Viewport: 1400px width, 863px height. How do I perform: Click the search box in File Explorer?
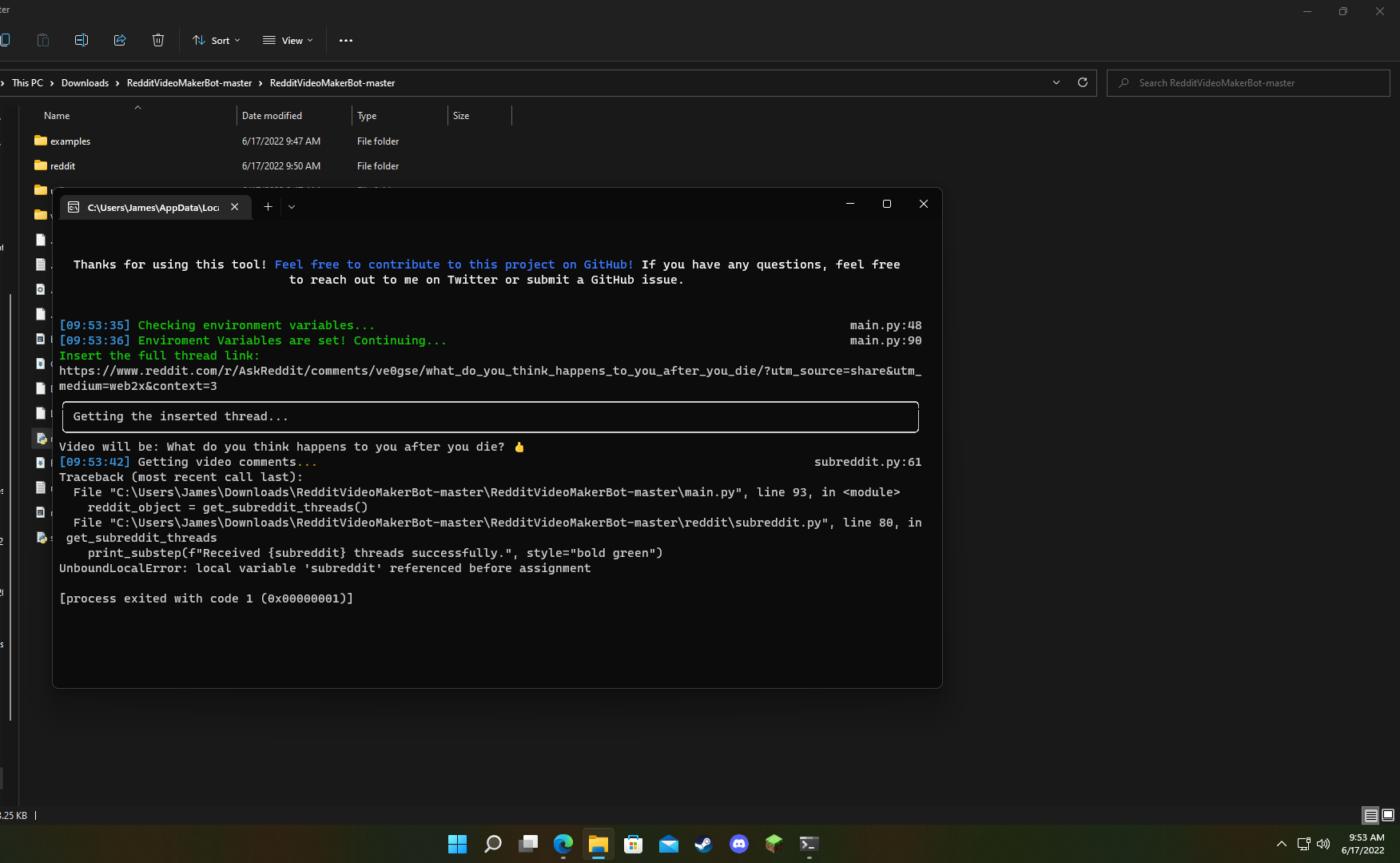pos(1247,82)
